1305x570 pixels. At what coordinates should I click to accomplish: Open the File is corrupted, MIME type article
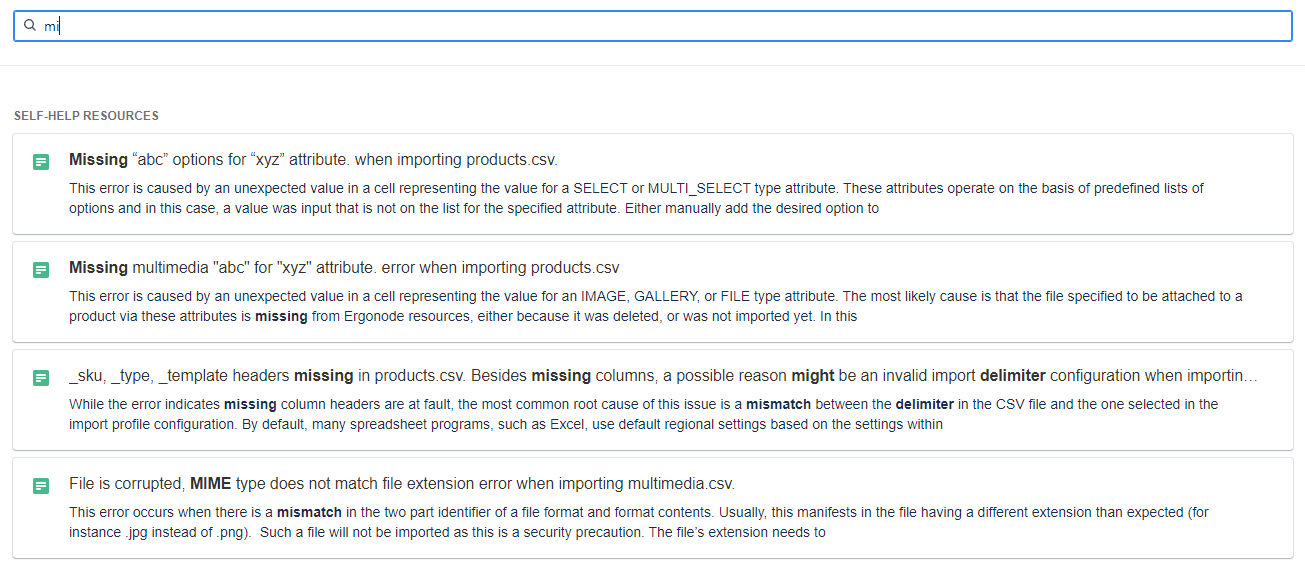[x=401, y=484]
